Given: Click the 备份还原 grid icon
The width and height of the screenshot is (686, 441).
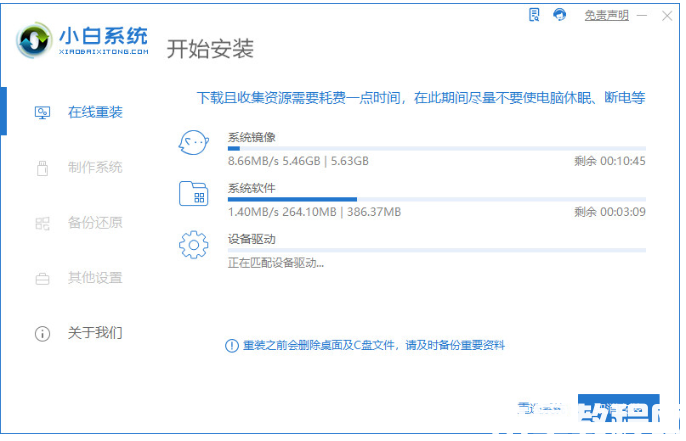Looking at the screenshot, I should coord(42,224).
